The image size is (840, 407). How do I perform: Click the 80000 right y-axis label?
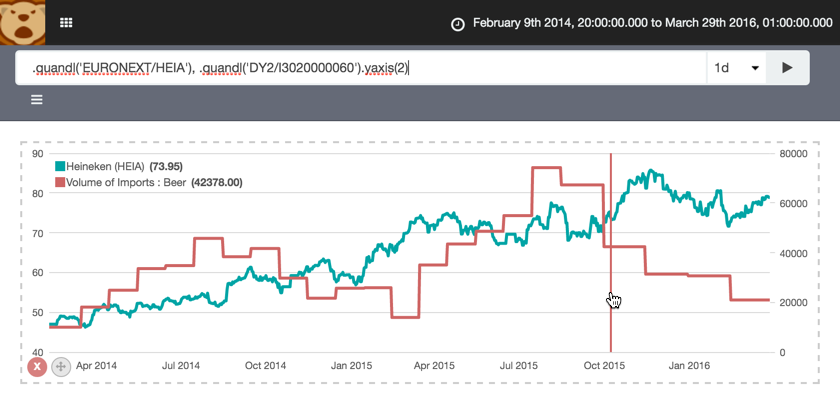795,154
